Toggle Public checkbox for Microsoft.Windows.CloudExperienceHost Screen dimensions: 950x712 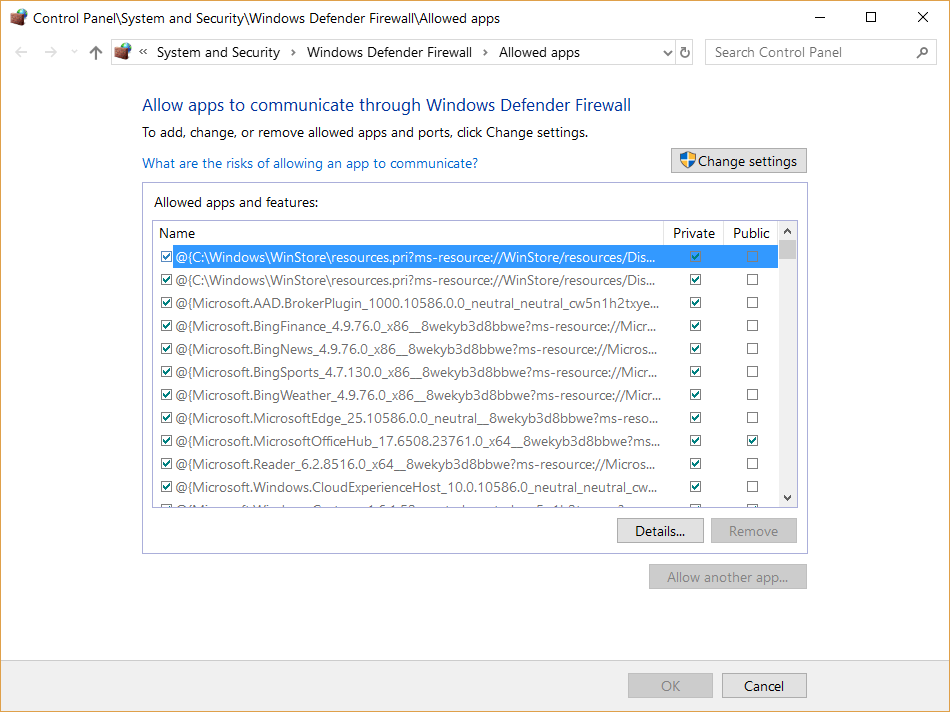tap(752, 487)
